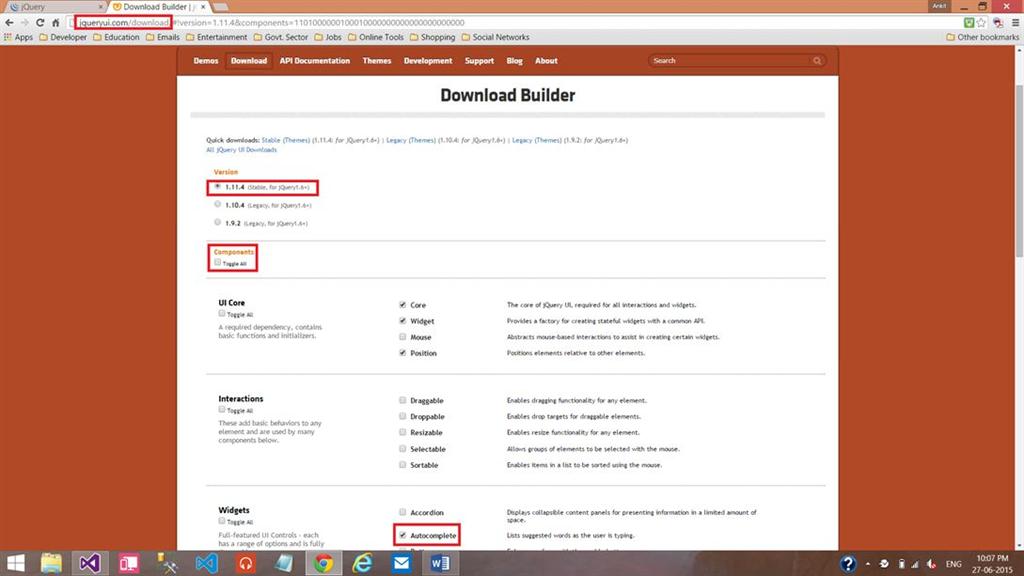Toggle All components checkbox
The width and height of the screenshot is (1024, 576).
pyautogui.click(x=217, y=263)
